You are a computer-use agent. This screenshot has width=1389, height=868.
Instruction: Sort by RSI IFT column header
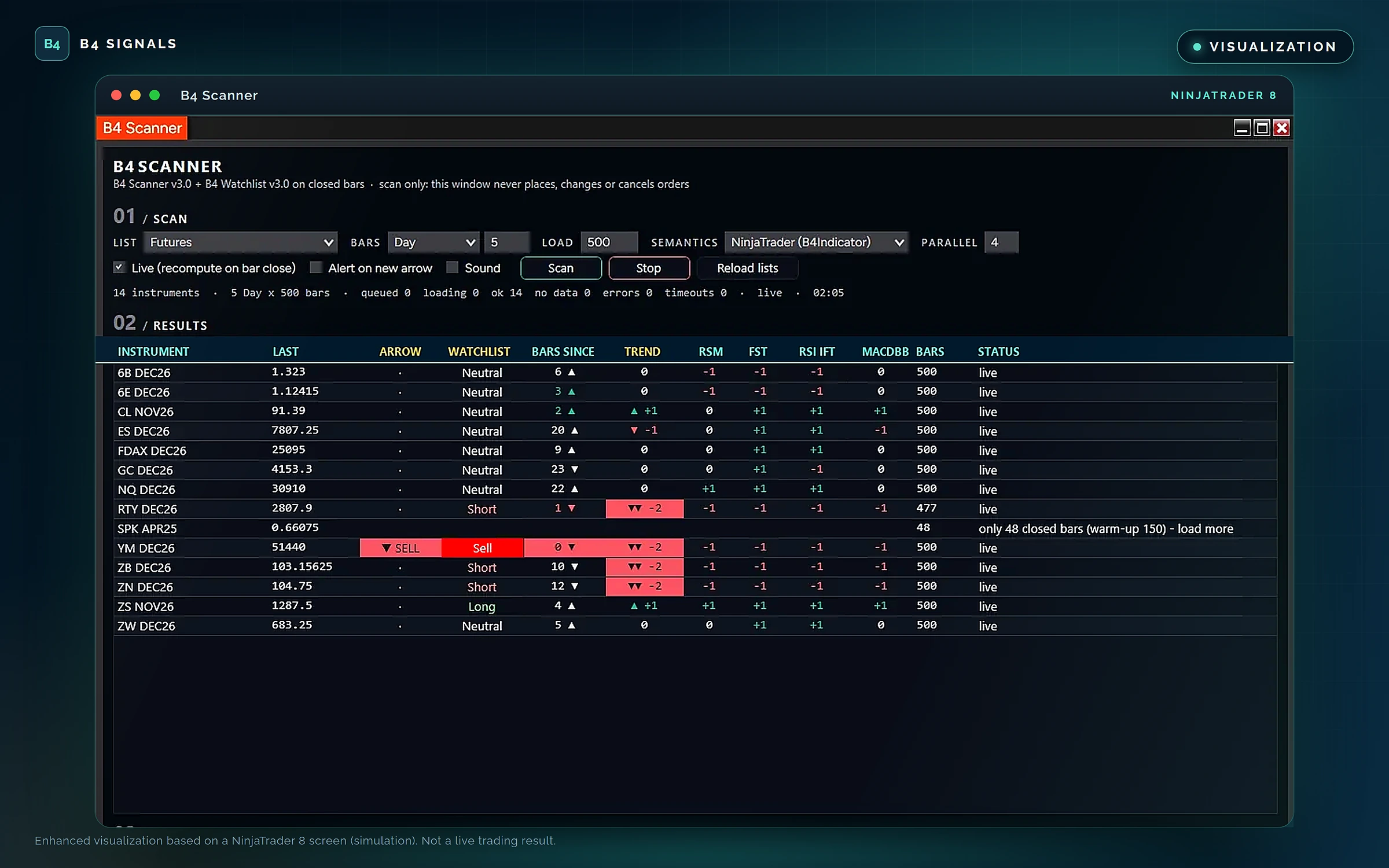click(817, 352)
